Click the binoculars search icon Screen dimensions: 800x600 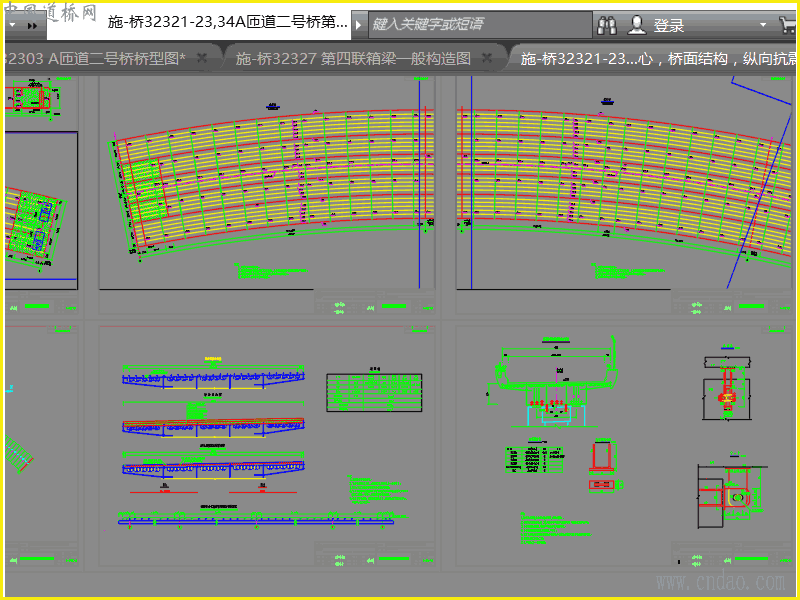(x=607, y=24)
